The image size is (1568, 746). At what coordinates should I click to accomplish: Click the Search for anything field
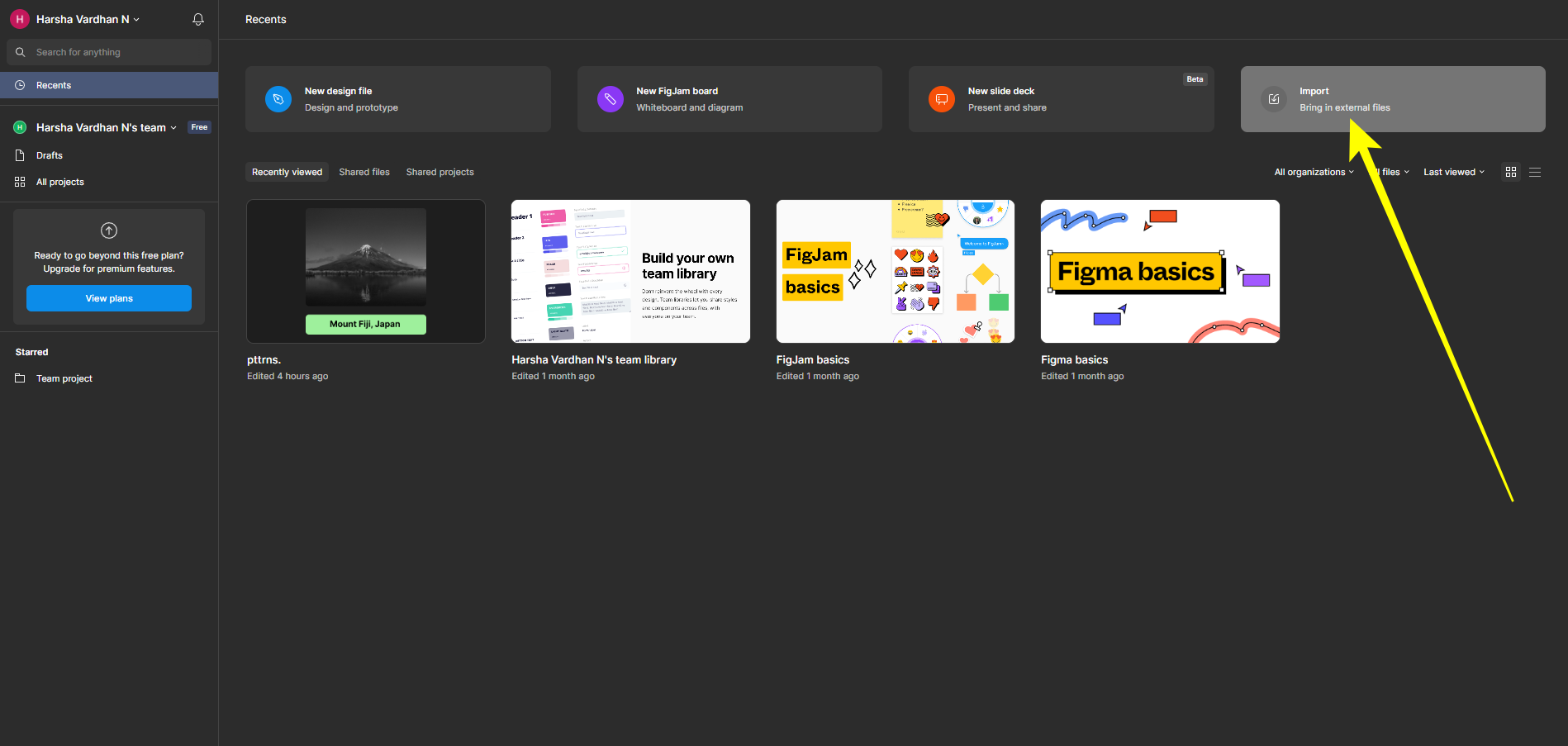(x=109, y=52)
